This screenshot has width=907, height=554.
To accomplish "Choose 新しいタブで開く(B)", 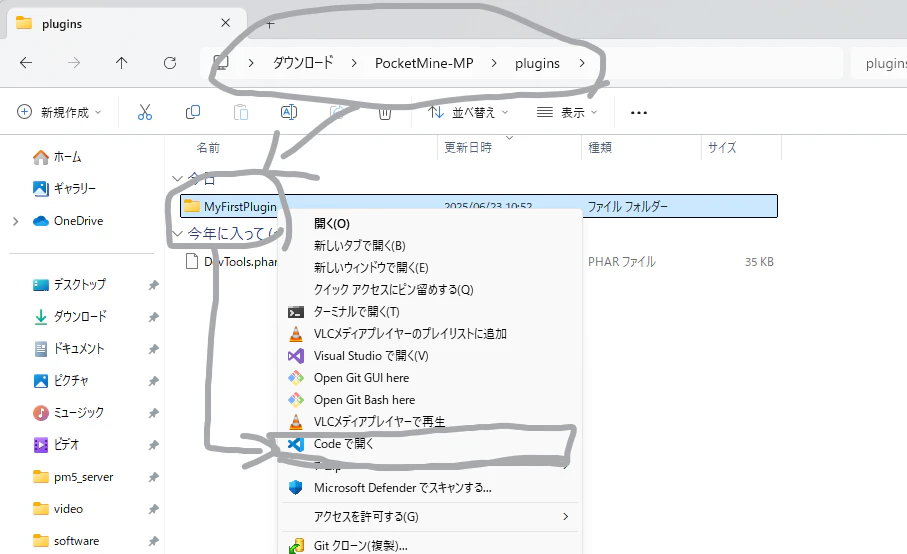I will 430,246.
